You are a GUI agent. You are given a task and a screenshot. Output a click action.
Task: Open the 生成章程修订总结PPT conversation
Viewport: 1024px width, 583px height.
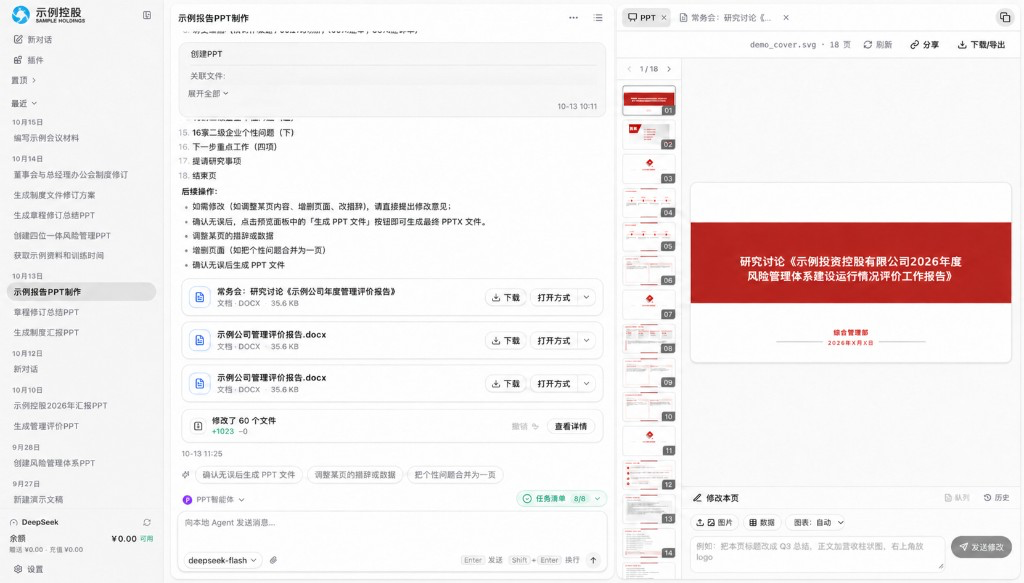tap(54, 215)
